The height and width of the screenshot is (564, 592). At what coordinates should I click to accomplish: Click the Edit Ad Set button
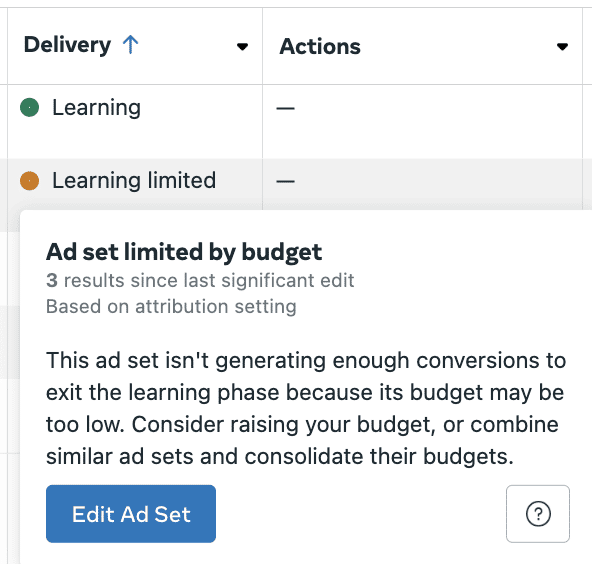coord(131,514)
